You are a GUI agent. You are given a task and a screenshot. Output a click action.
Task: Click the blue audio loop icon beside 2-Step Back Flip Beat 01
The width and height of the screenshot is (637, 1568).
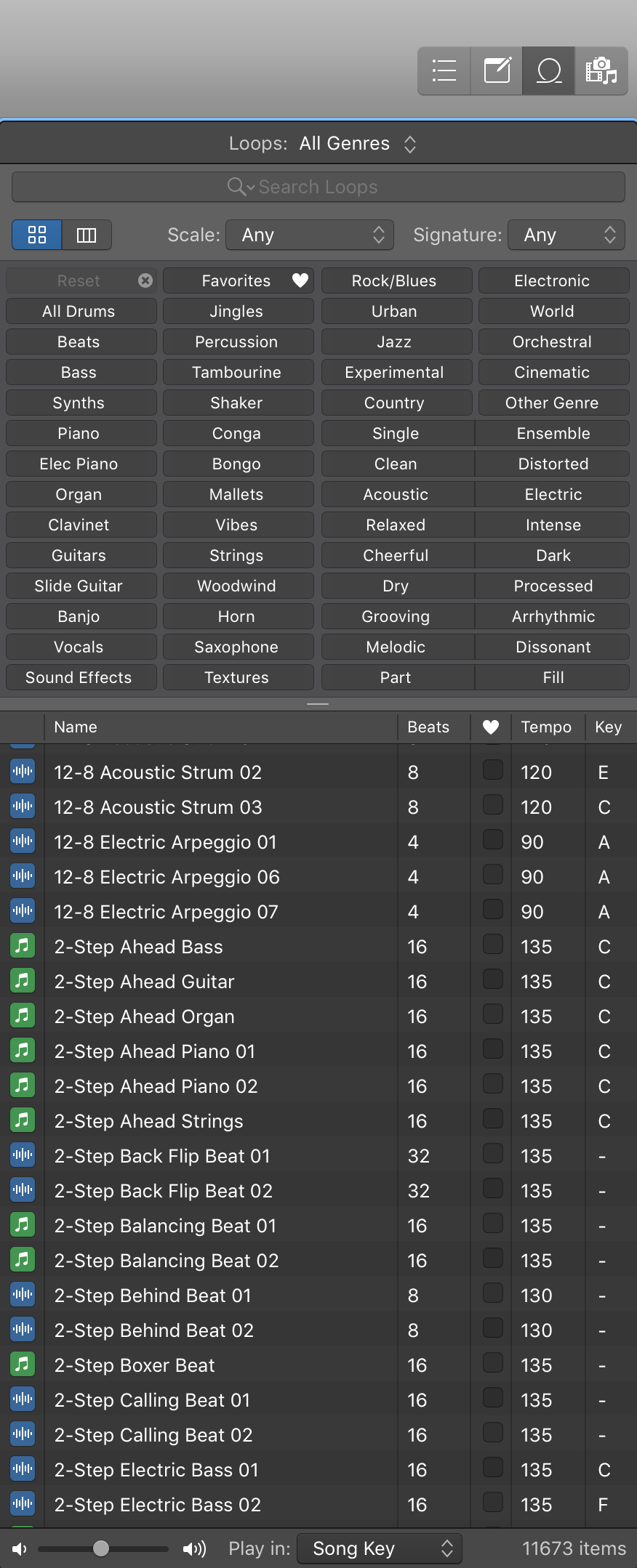(x=22, y=1155)
